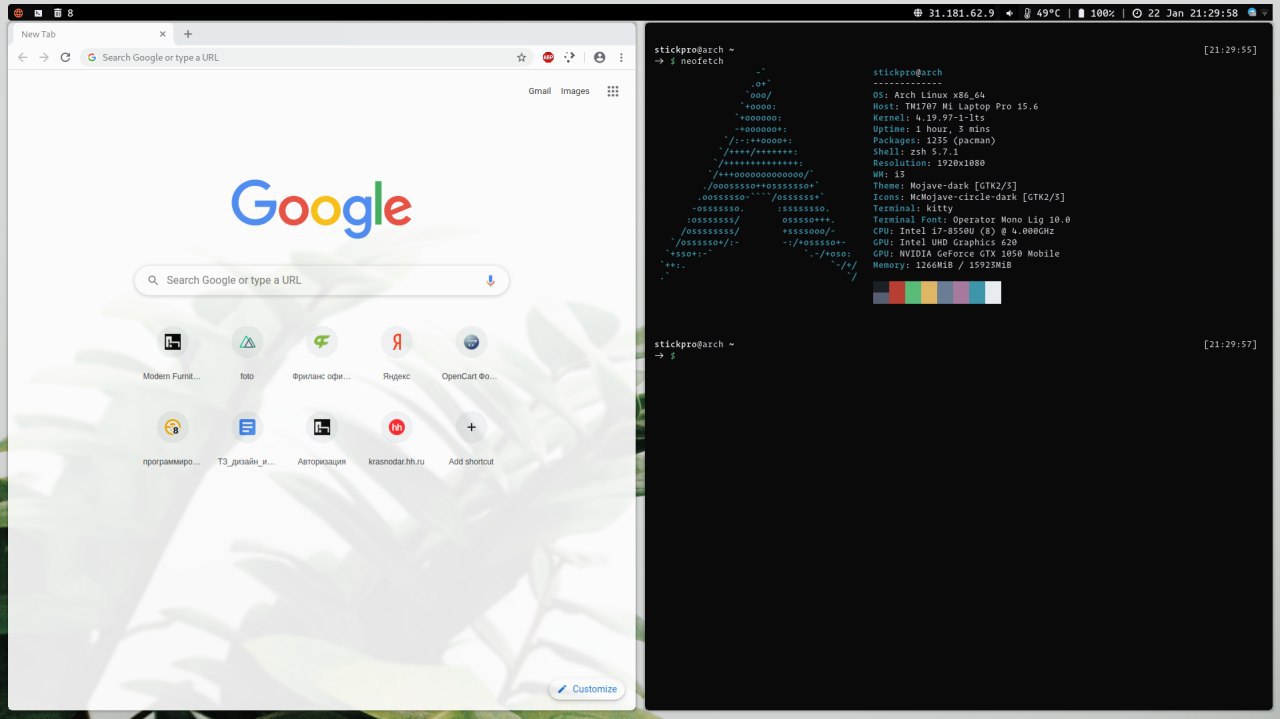Open a new tab with the plus button

[188, 34]
